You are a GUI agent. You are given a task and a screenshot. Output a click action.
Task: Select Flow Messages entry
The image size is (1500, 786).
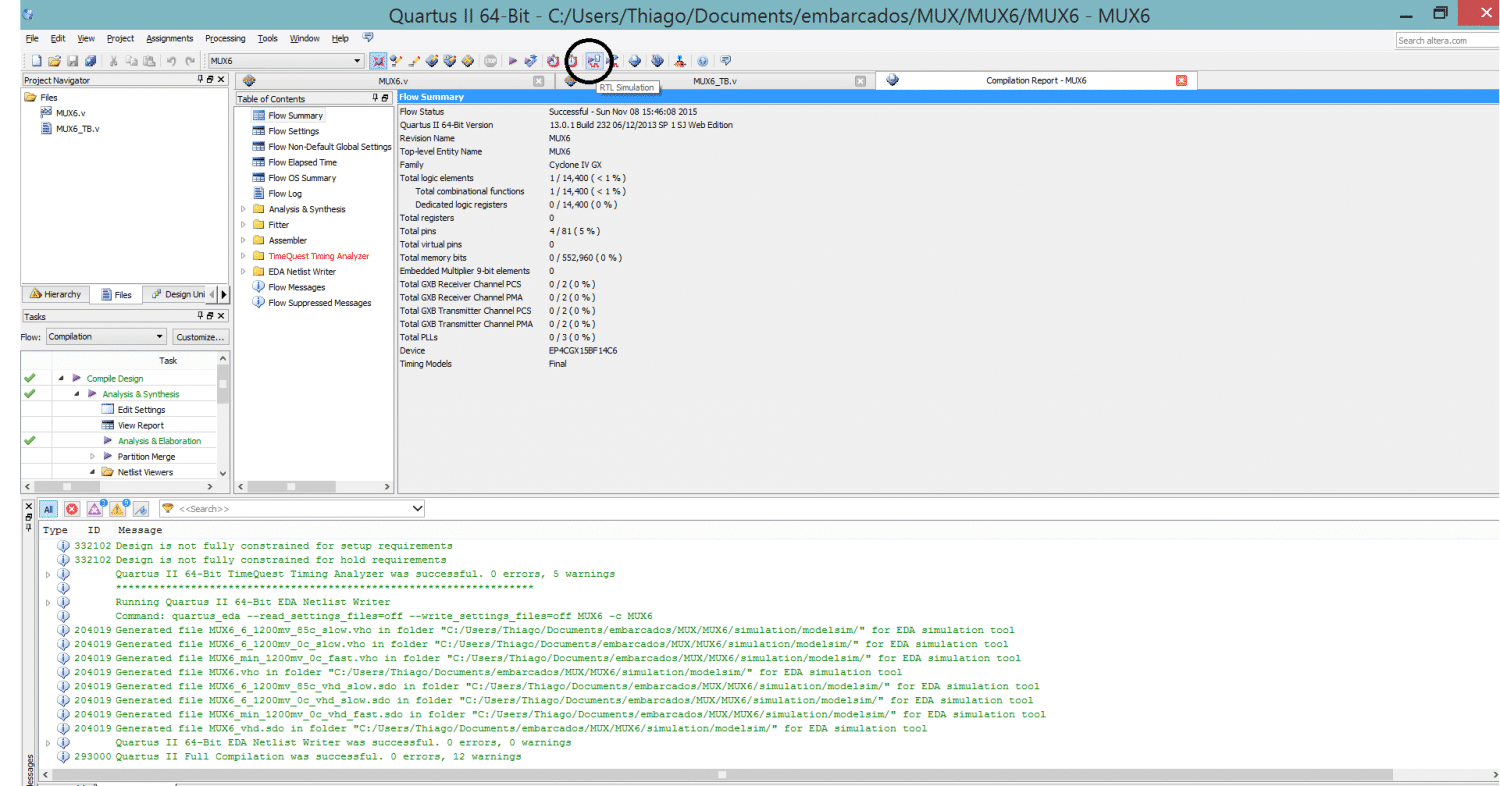[x=296, y=287]
